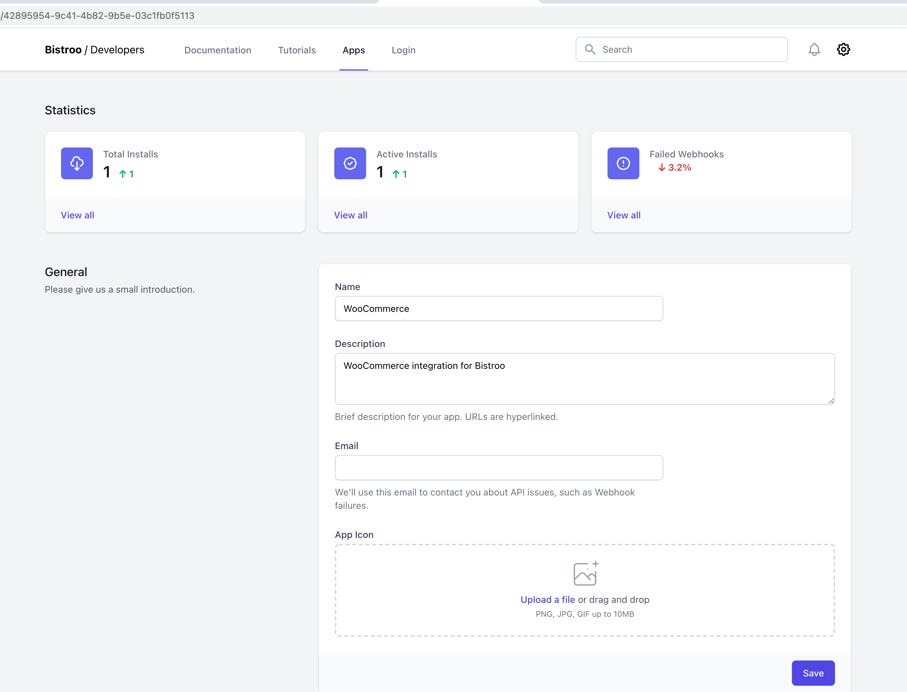Click the Total Installs download icon

(77, 163)
